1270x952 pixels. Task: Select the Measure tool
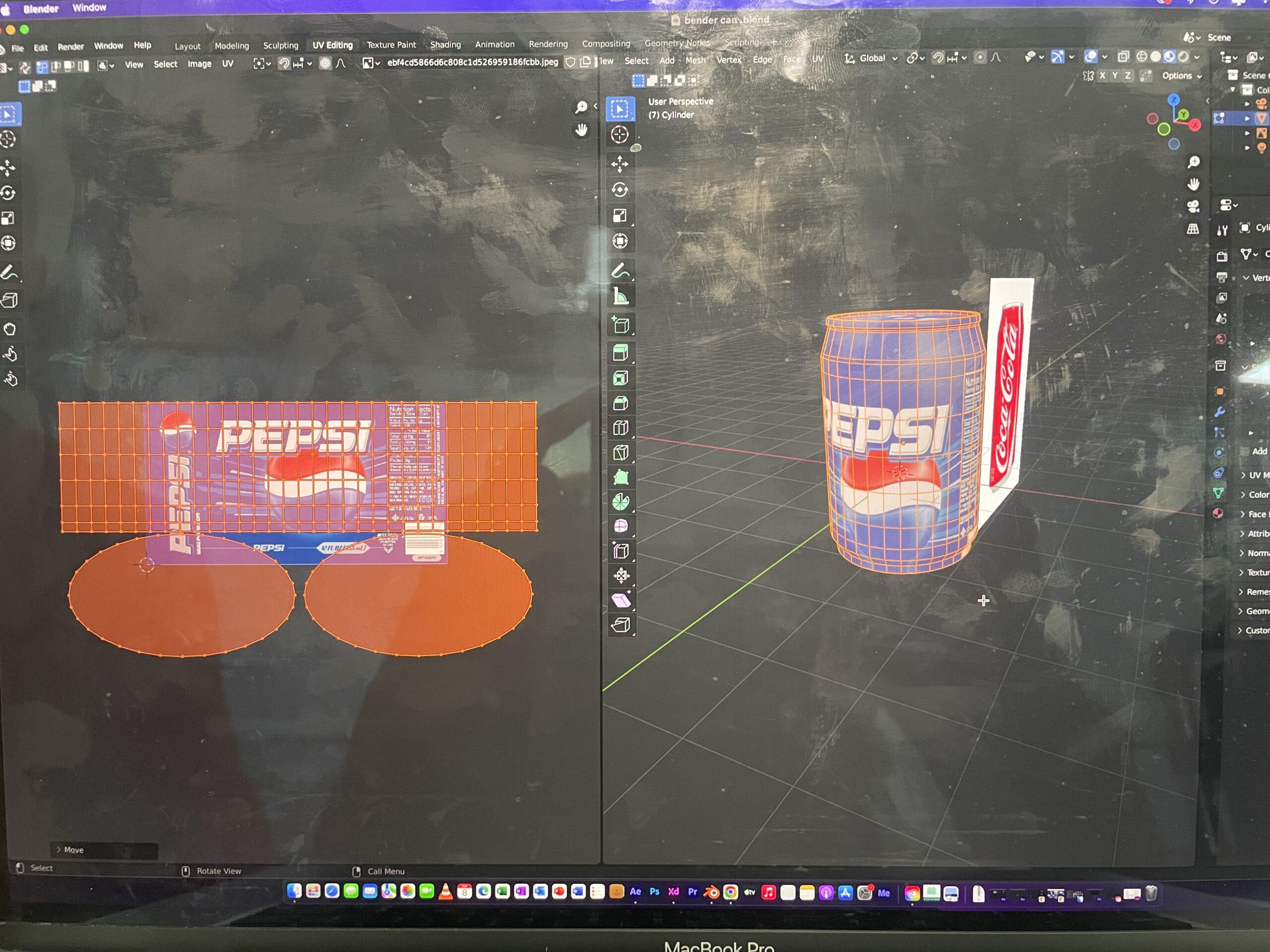620,297
